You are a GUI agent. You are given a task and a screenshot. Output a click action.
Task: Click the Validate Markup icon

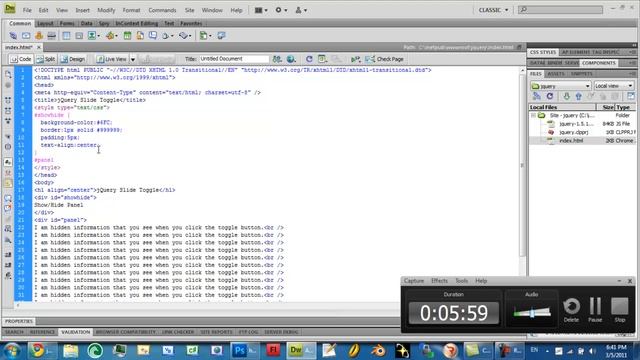pos(356,59)
